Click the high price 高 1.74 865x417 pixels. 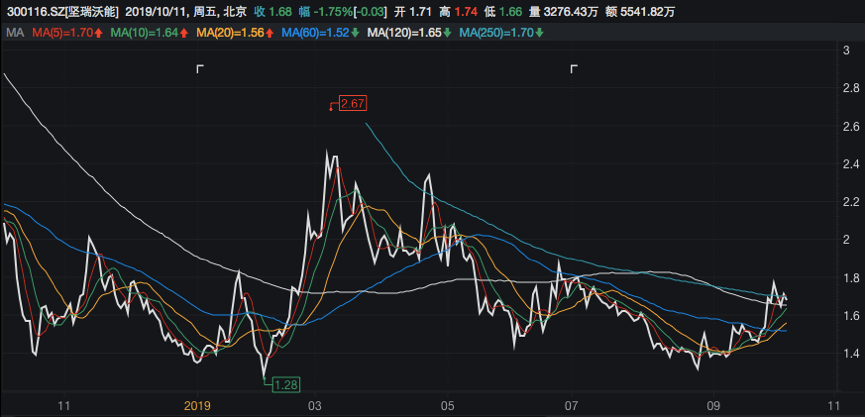click(x=457, y=12)
